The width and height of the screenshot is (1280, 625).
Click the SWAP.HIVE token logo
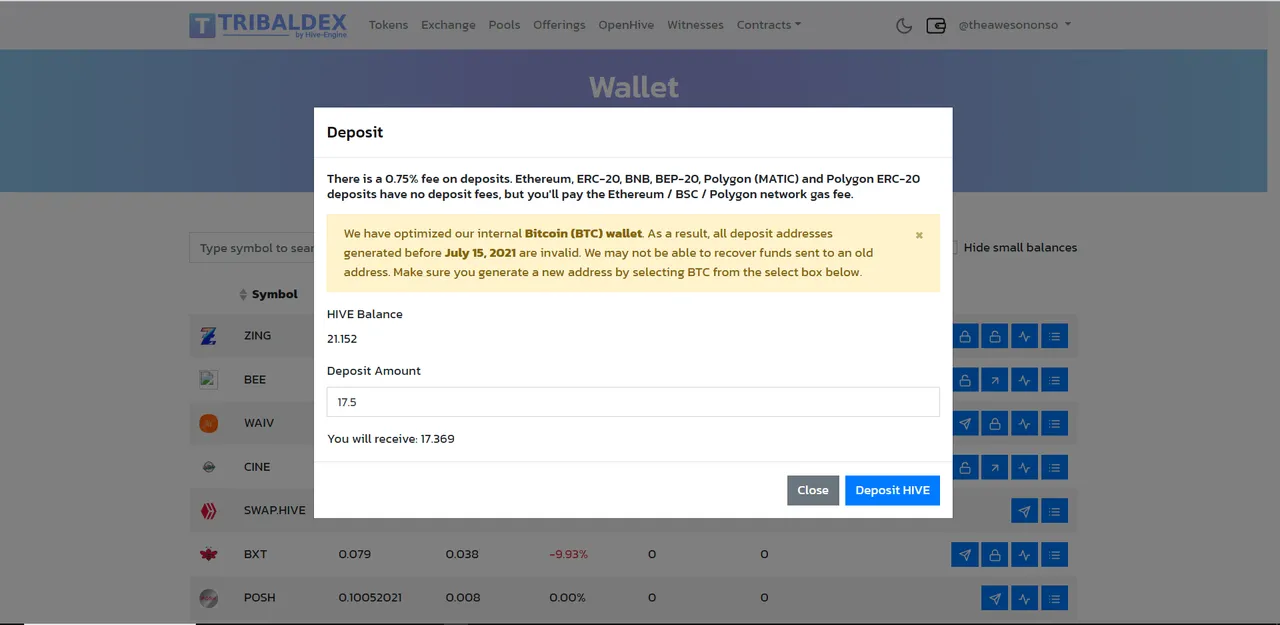pyautogui.click(x=208, y=511)
